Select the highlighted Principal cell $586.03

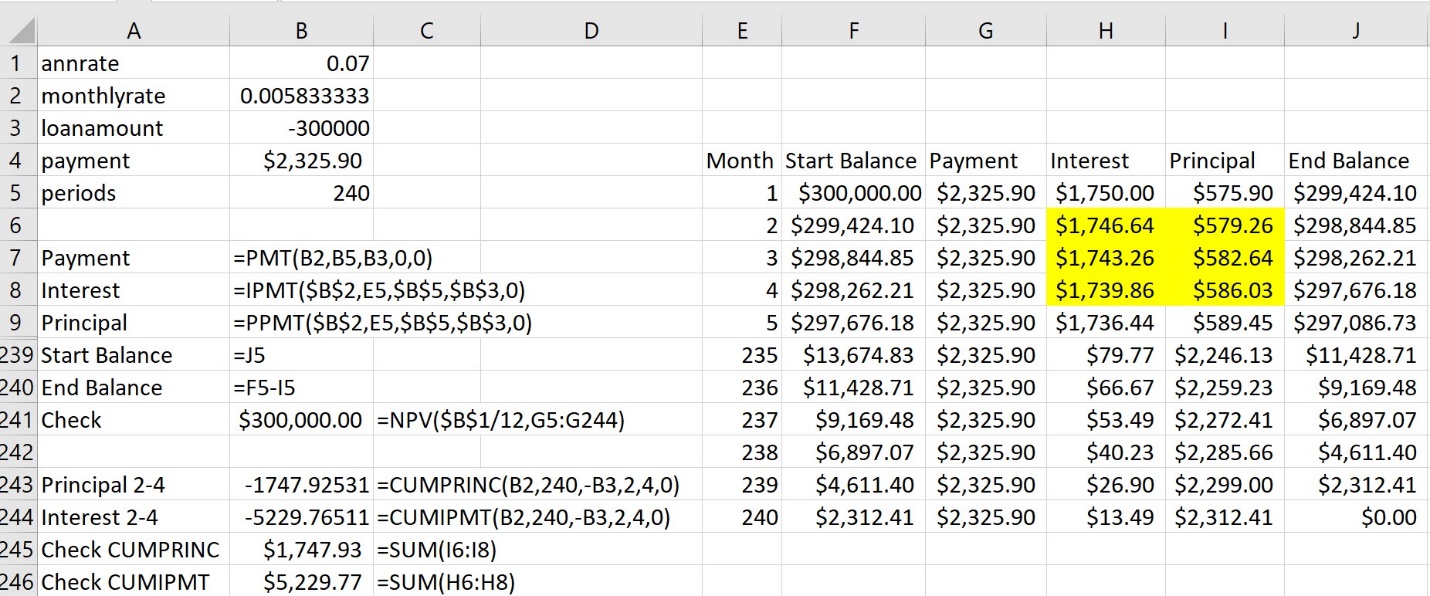pyautogui.click(x=1225, y=290)
